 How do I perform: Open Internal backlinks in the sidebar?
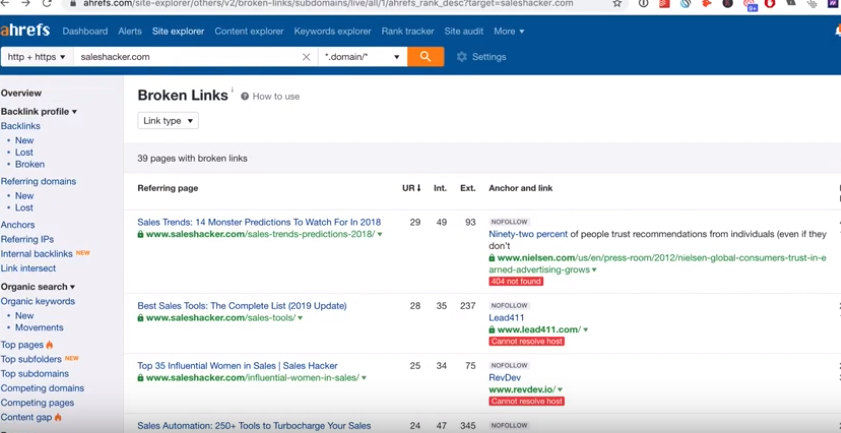coord(36,254)
